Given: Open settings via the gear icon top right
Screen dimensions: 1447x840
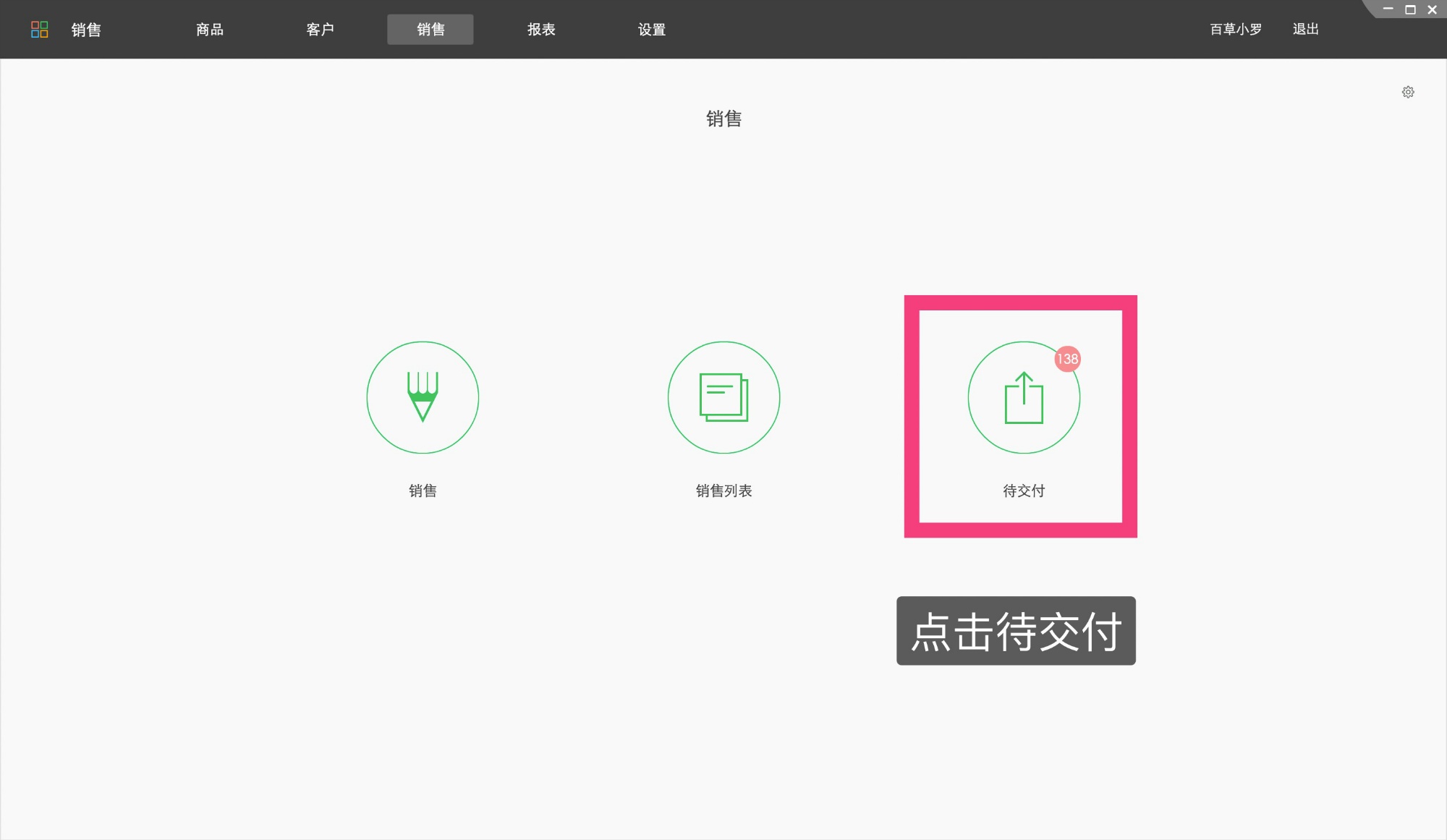Looking at the screenshot, I should click(1408, 92).
